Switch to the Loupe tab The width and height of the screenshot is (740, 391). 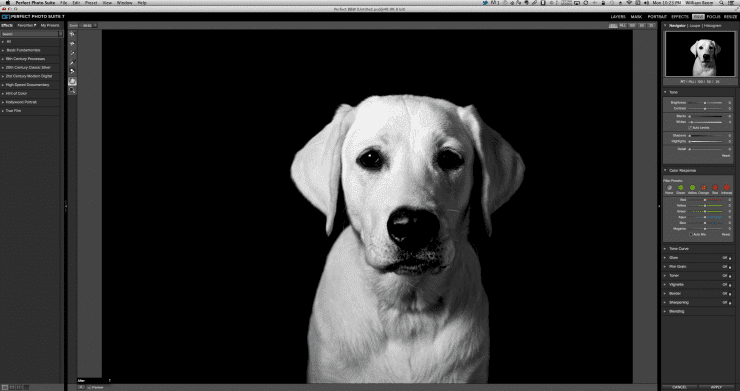click(695, 26)
